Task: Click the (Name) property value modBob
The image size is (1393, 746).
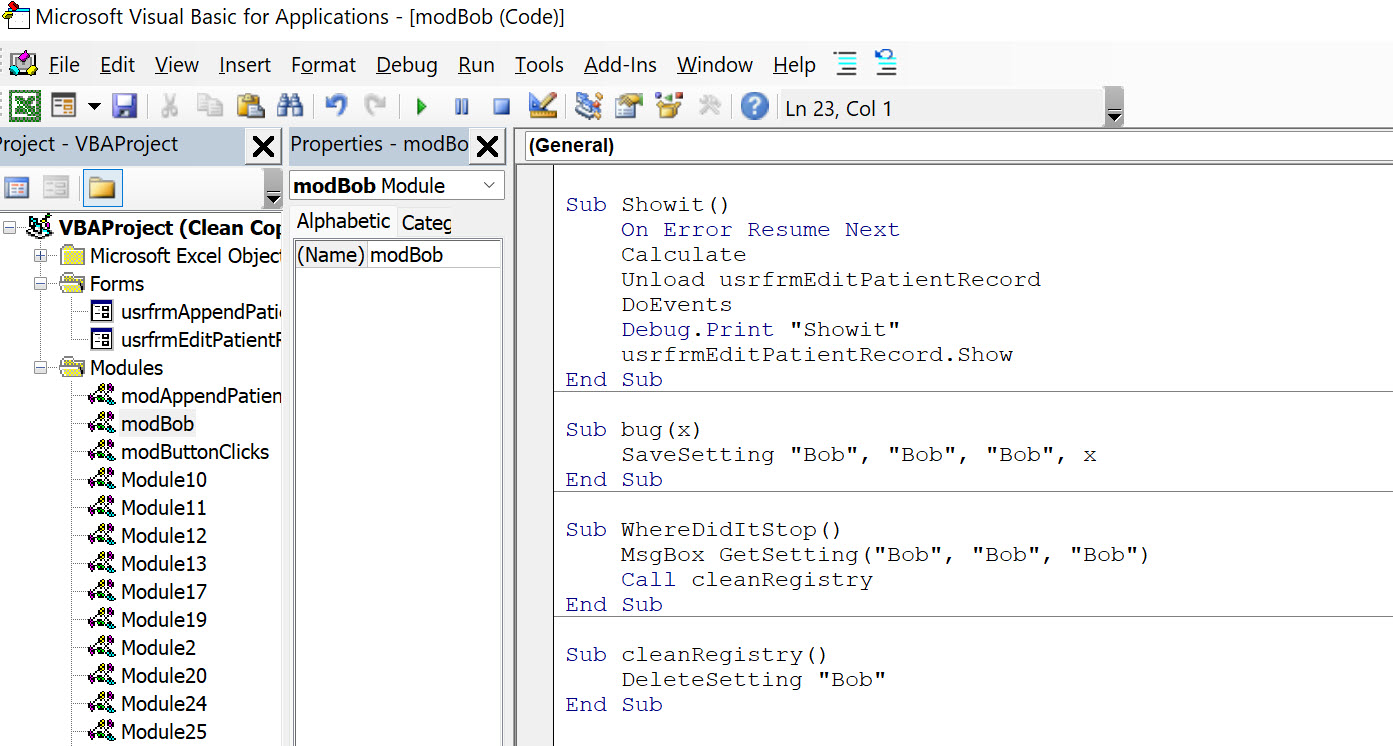Action: 434,255
